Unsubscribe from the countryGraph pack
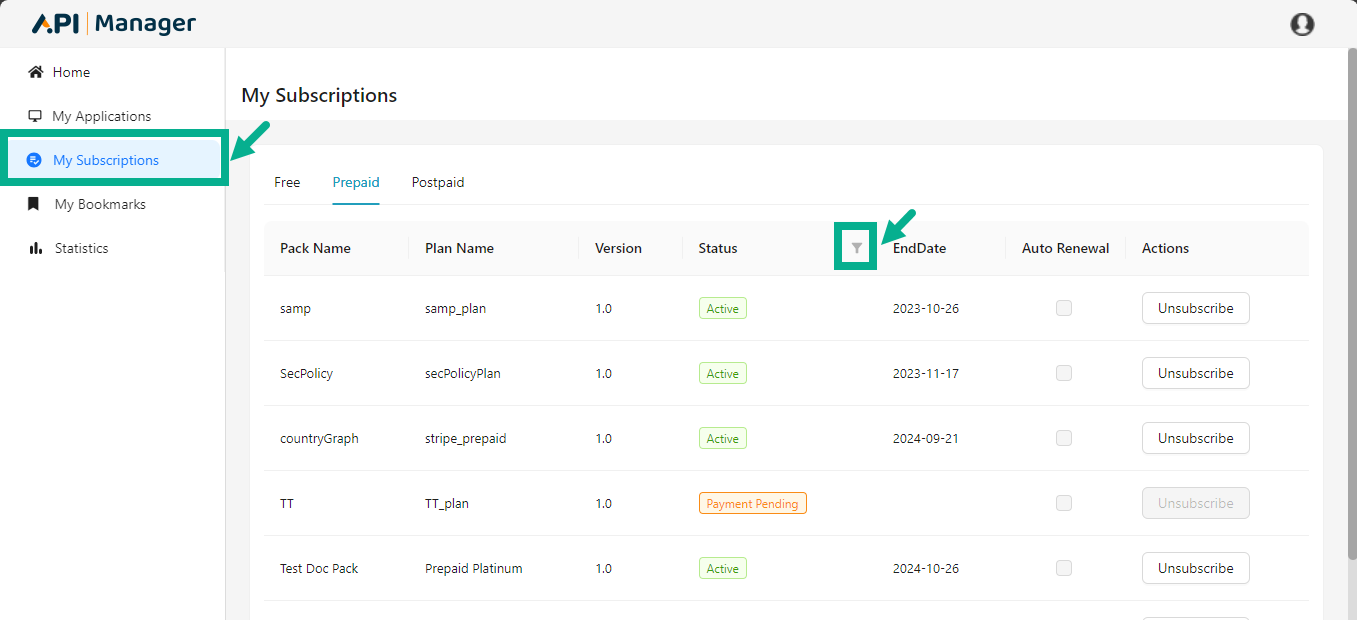Screen dimensions: 1357x620 coord(1195,437)
